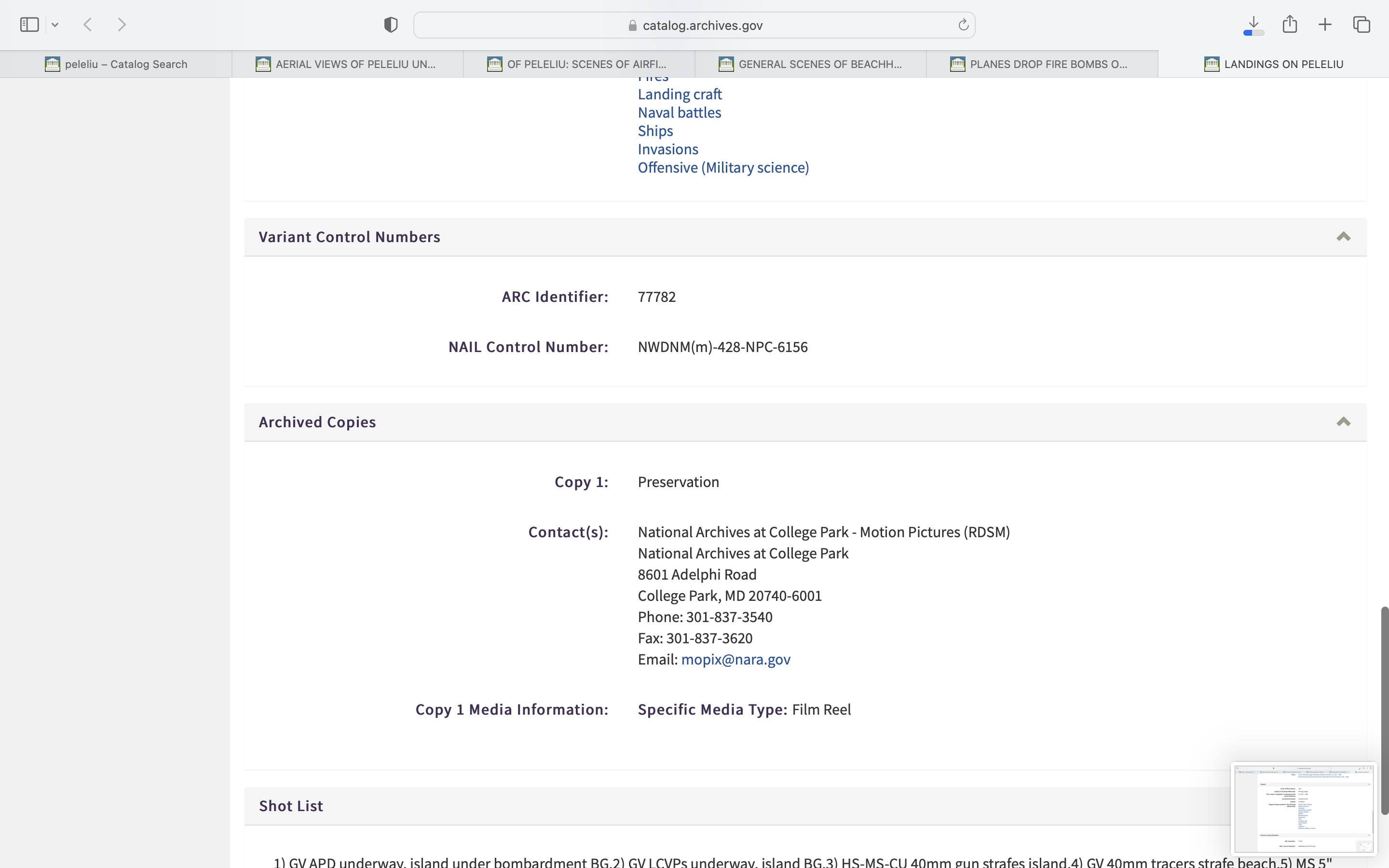
Task: Reload the catalog.archives.gov page
Action: (963, 25)
